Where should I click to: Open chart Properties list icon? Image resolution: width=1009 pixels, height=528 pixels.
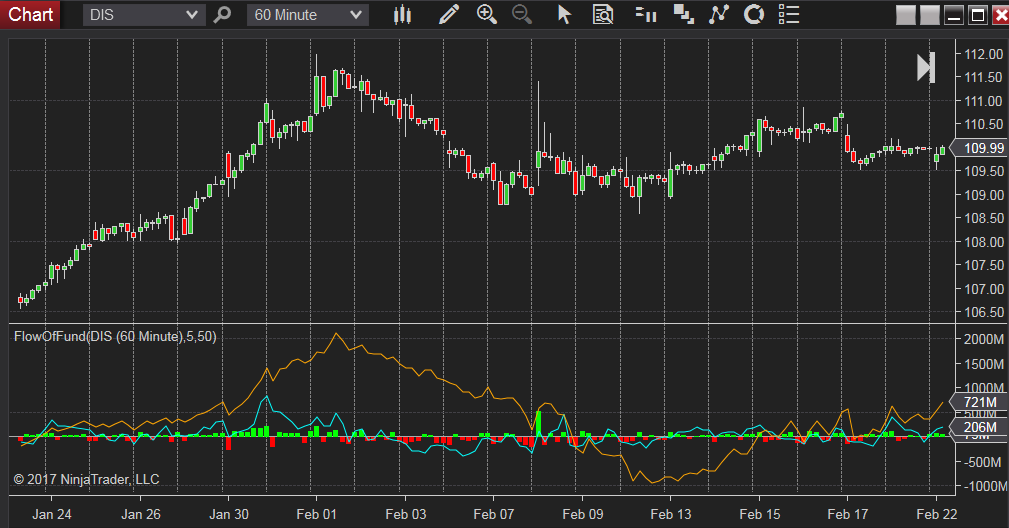click(x=789, y=14)
